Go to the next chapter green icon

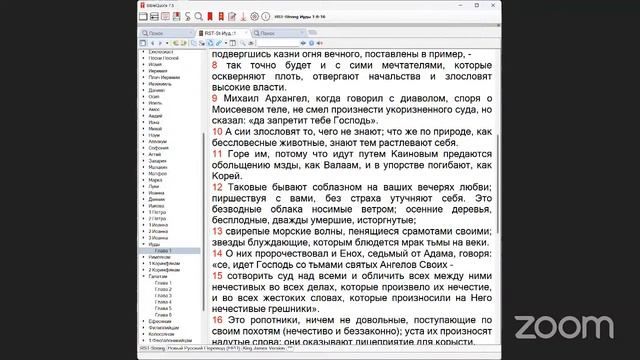183,43
